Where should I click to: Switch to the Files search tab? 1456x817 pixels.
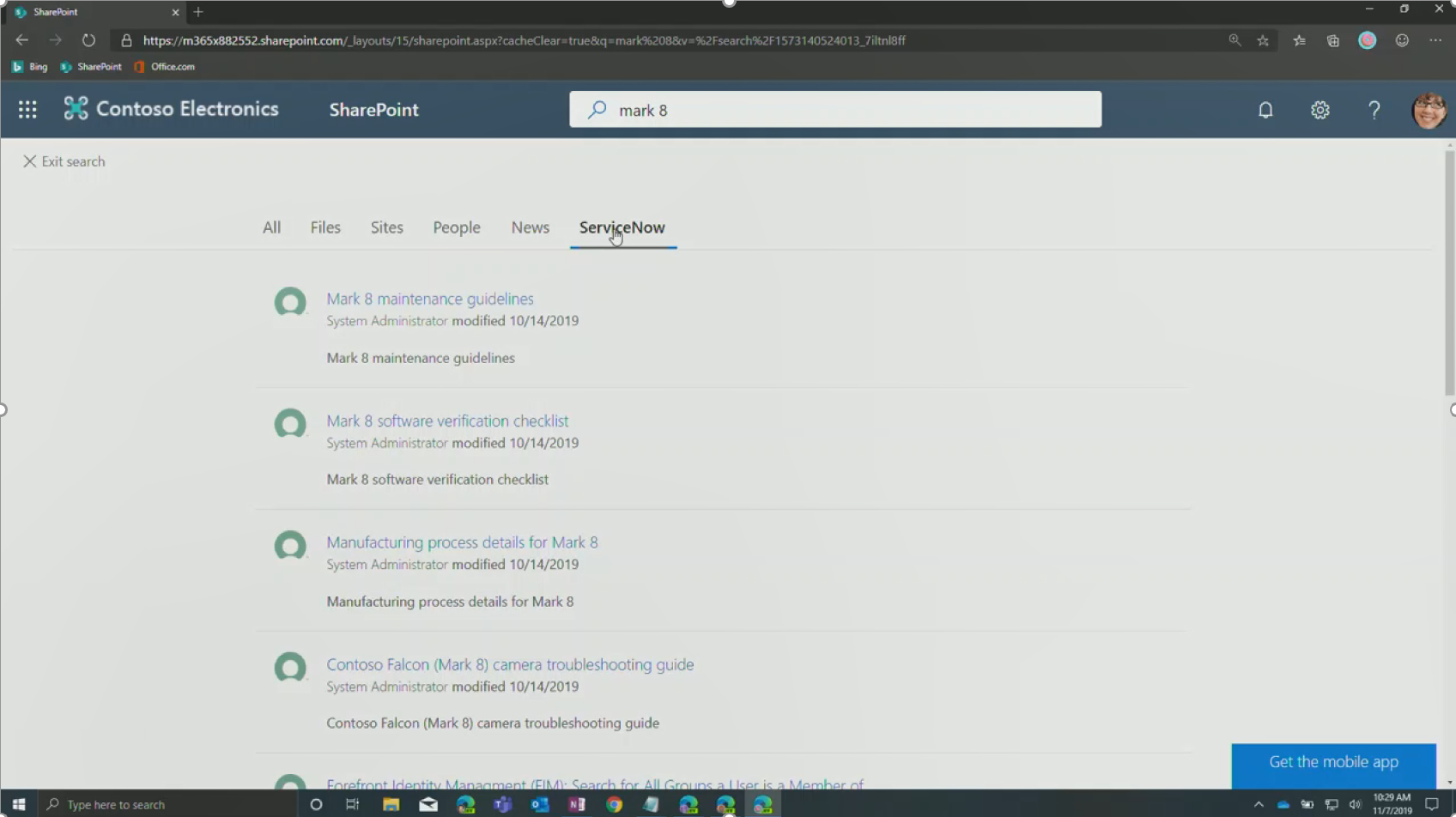click(x=325, y=227)
